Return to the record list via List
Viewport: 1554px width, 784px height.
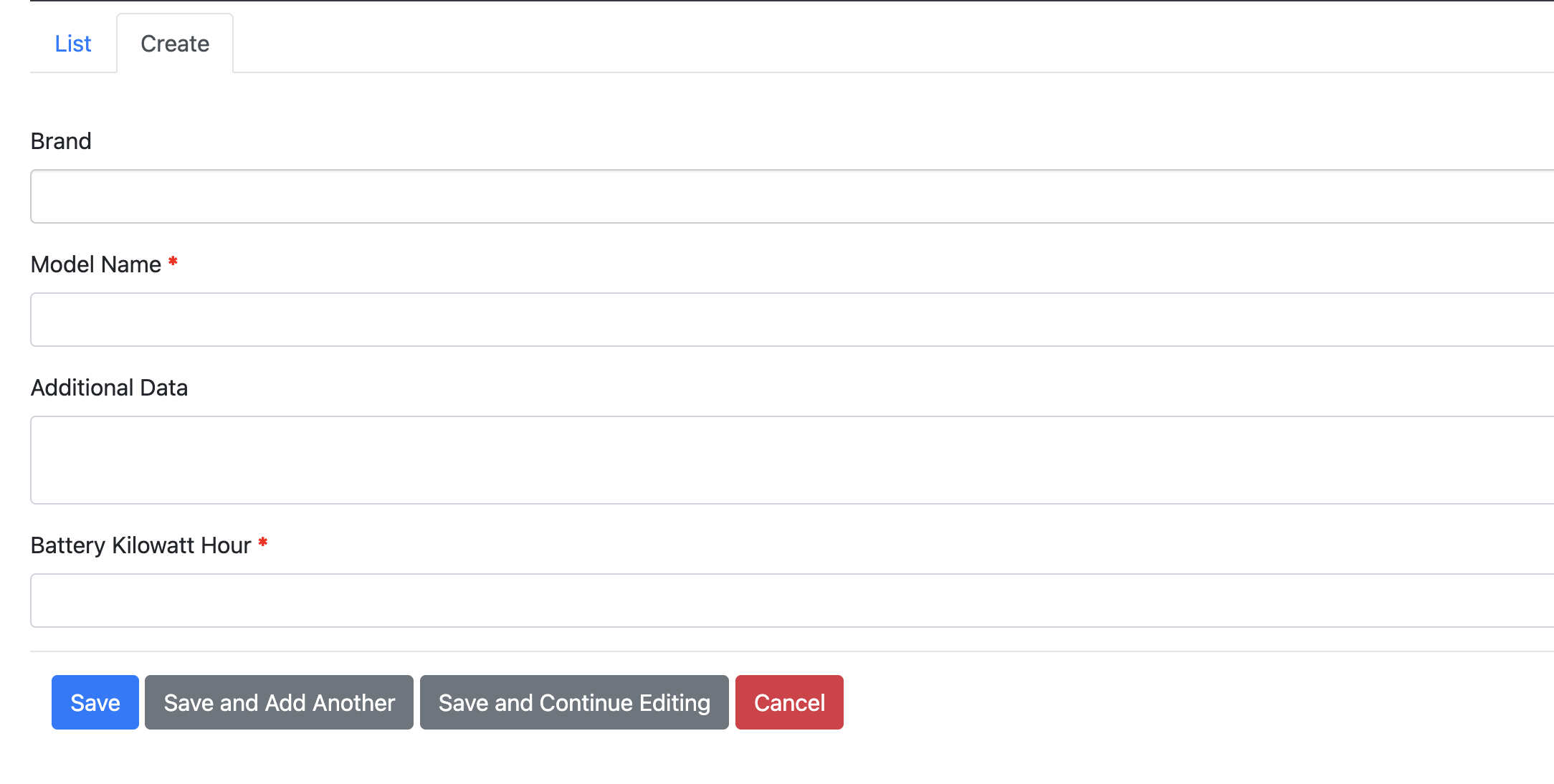(73, 44)
